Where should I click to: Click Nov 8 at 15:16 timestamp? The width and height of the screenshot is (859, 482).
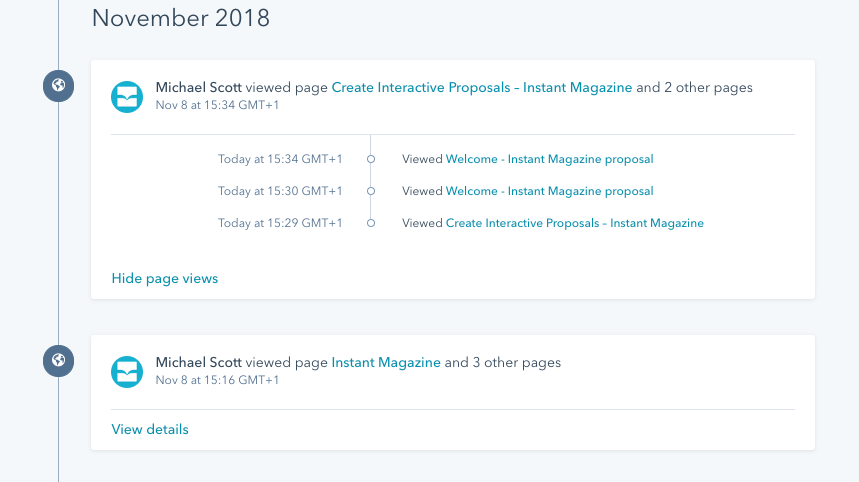[217, 380]
